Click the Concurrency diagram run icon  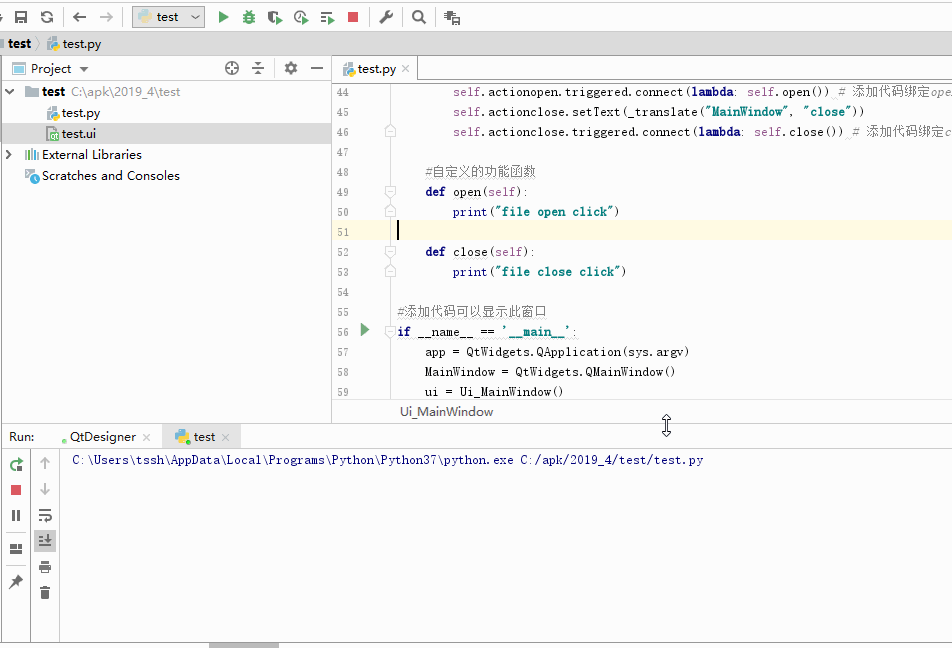click(x=327, y=18)
